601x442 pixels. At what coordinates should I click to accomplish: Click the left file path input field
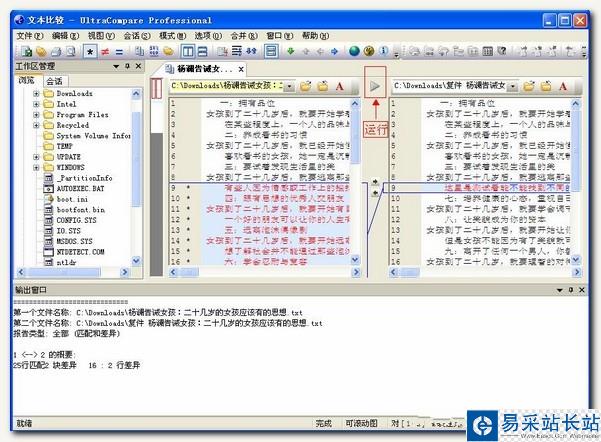[227, 86]
